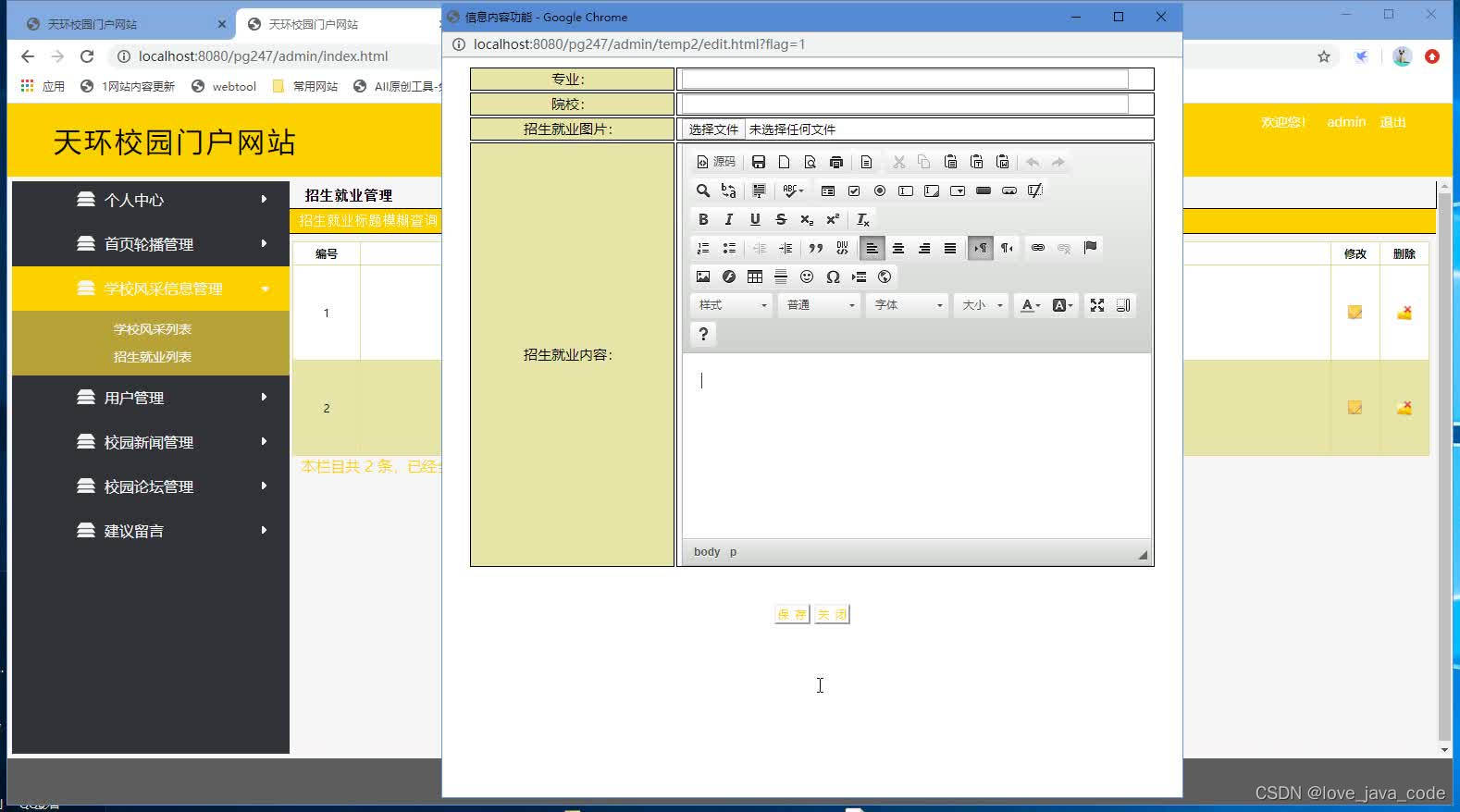Toggle the numbered list

[x=703, y=248]
